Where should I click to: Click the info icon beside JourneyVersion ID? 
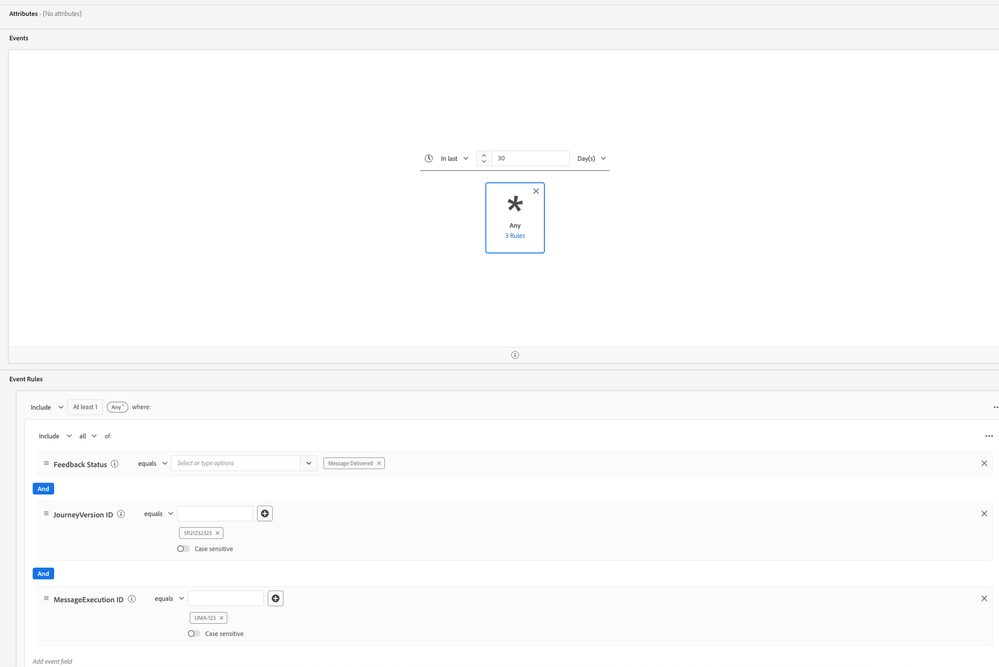pos(121,513)
